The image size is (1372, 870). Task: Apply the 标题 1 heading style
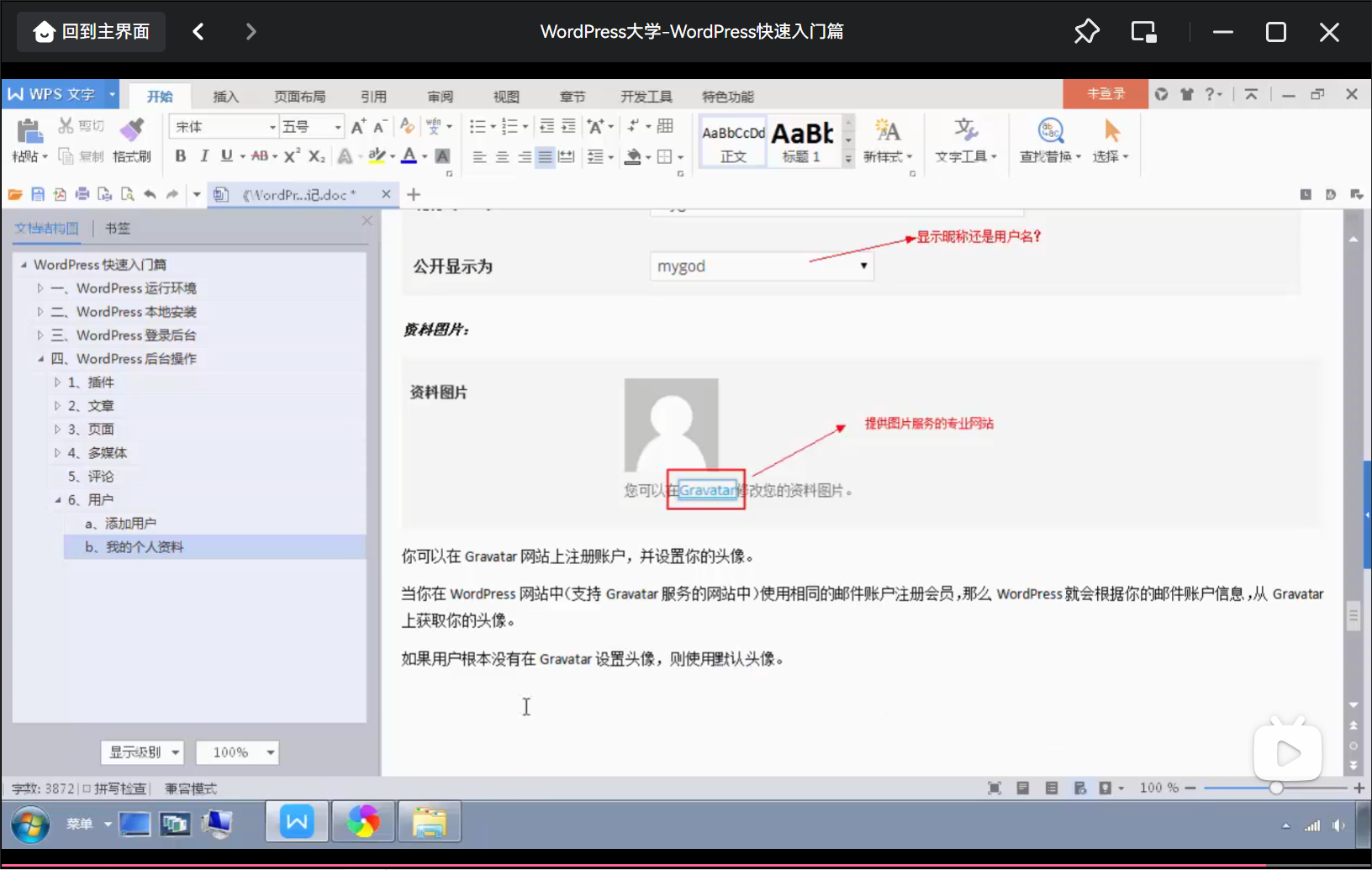pos(802,141)
